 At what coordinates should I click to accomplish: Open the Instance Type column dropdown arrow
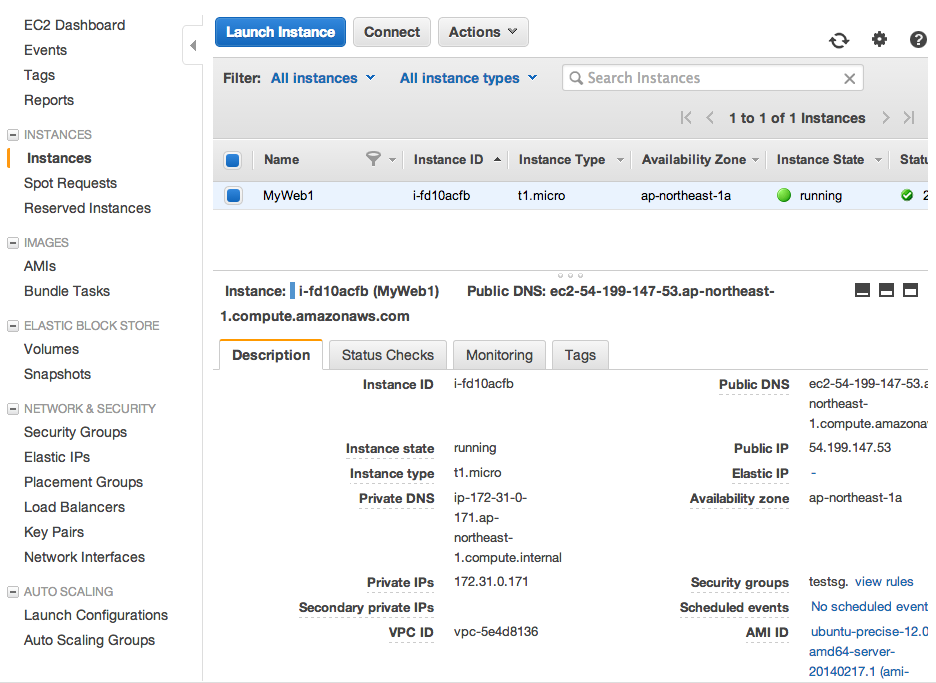(620, 160)
